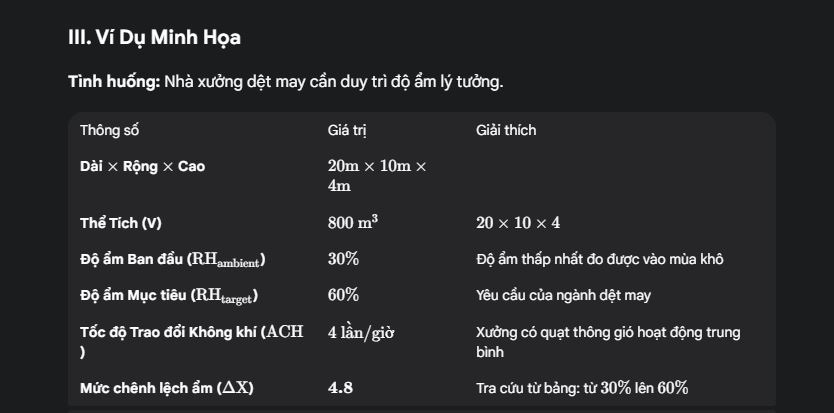This screenshot has width=834, height=413.
Task: Click the "Thể Tích (V)" row label
Action: 121,223
